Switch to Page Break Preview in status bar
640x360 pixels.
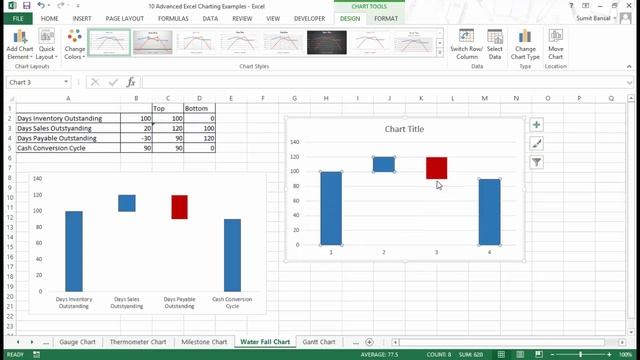click(539, 354)
